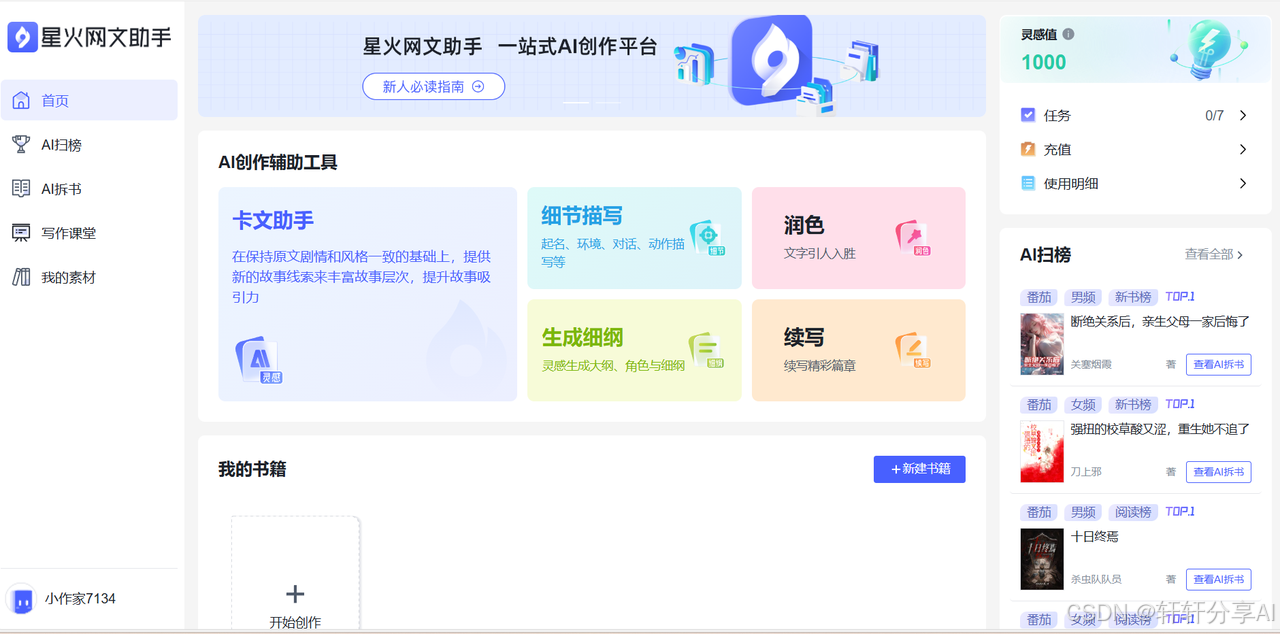Click the username 小作家7134

pyautogui.click(x=80, y=599)
